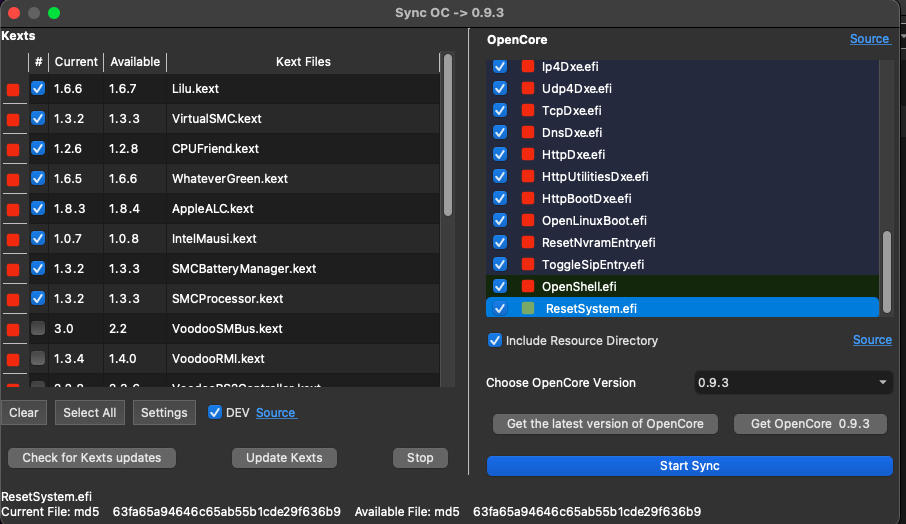Click red status square for SMCBatteryManager.kext

pos(13,270)
